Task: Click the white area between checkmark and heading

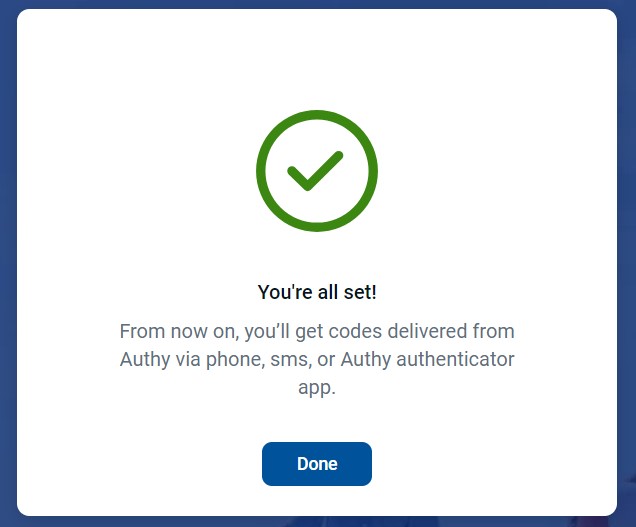Action: click(x=317, y=257)
